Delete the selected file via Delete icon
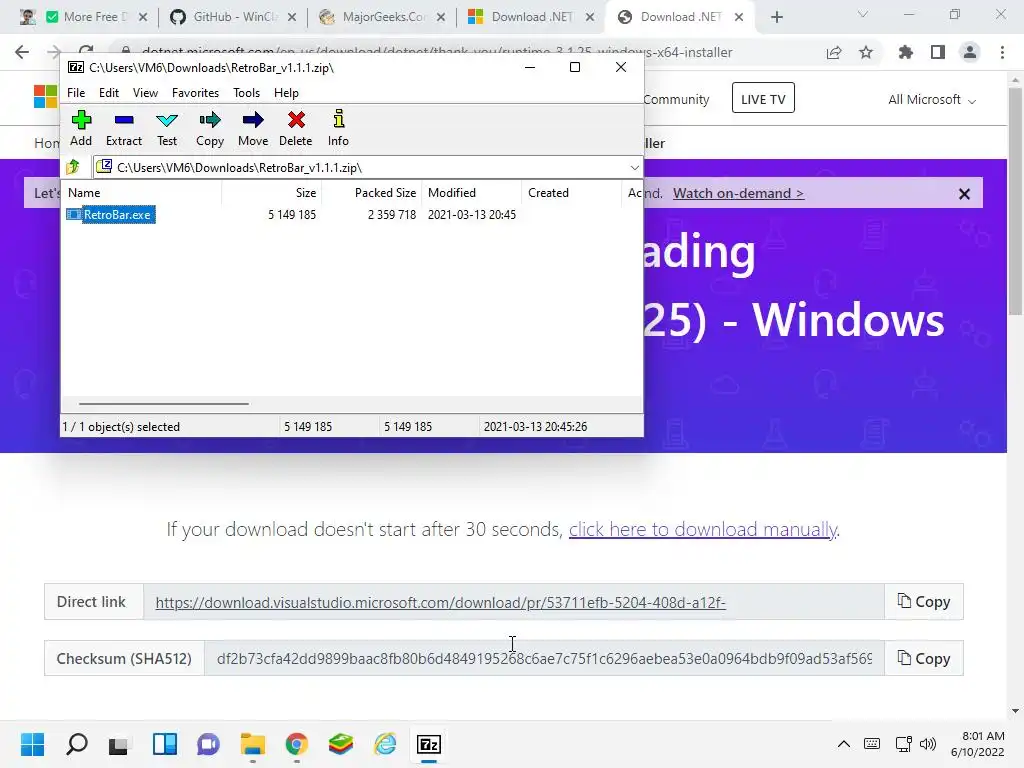The height and width of the screenshot is (768, 1024). (x=296, y=129)
